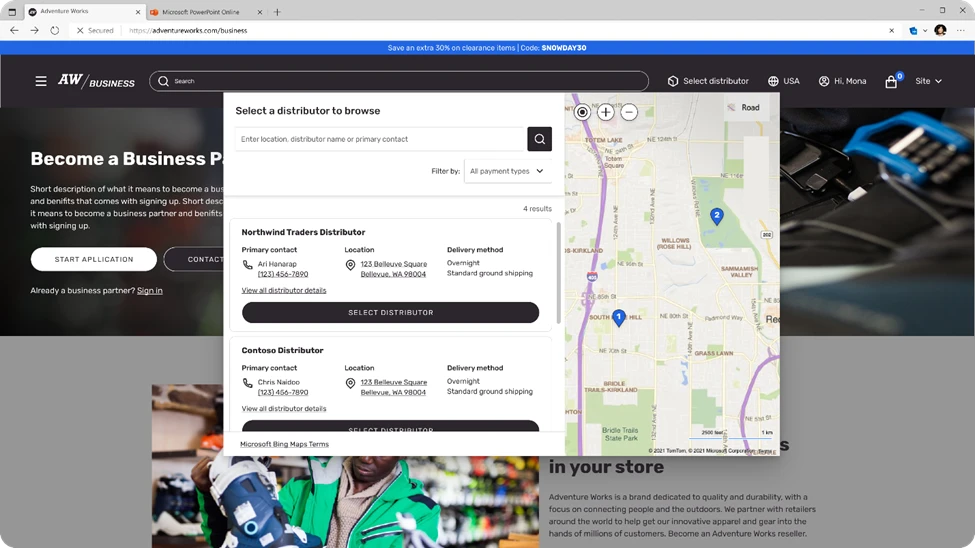This screenshot has width=975, height=548.
Task: Zoom in on the map
Action: tap(606, 112)
